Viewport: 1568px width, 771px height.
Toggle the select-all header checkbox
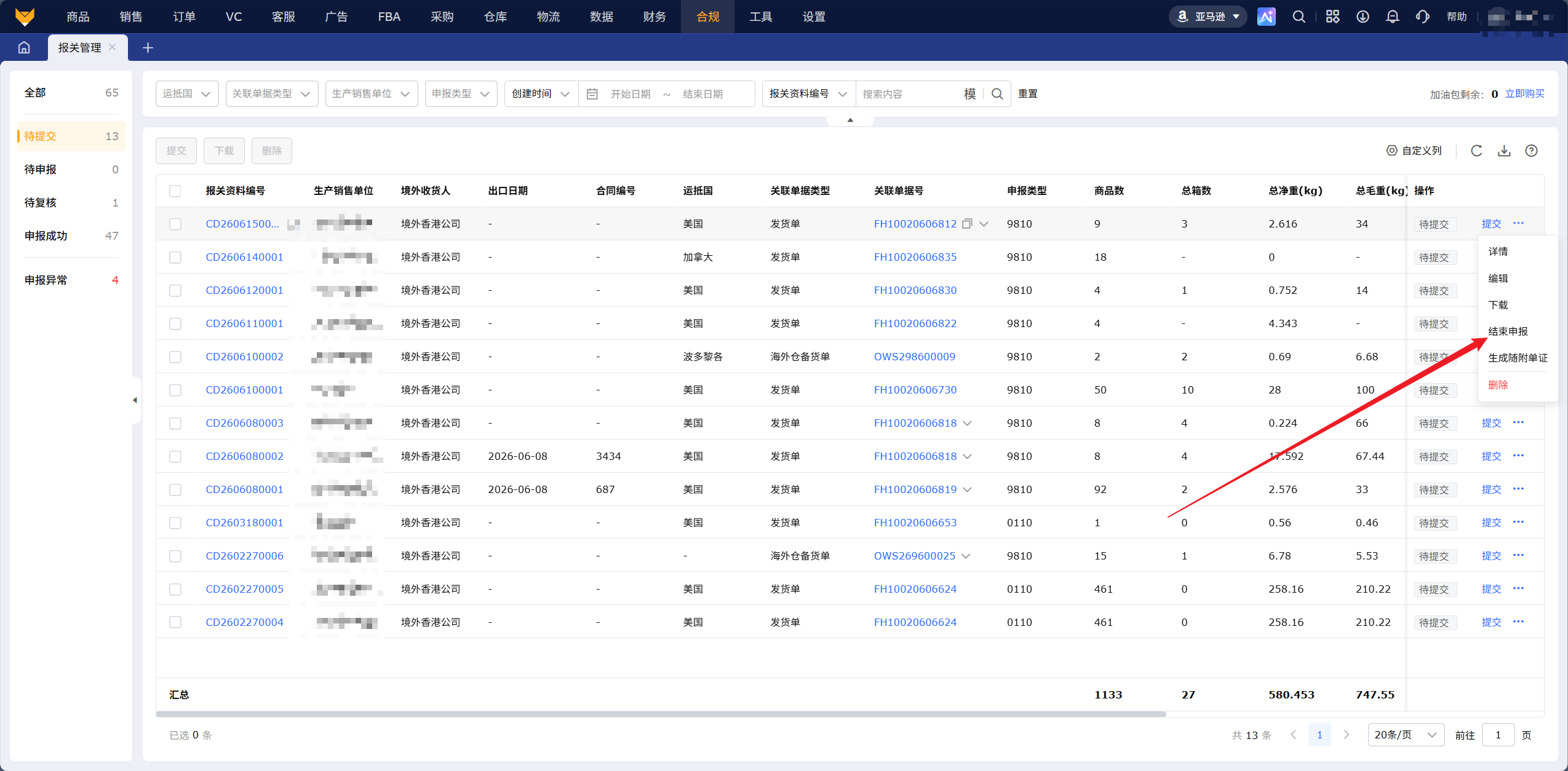175,191
